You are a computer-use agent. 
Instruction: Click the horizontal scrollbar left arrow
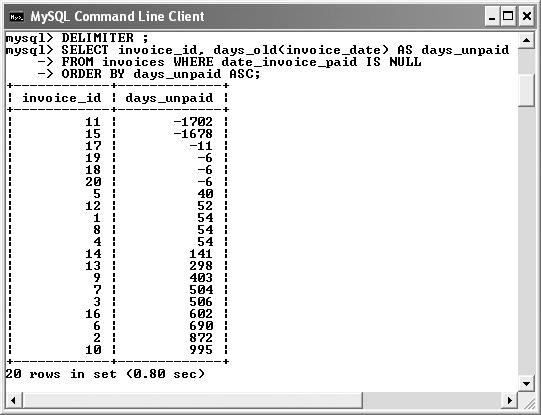click(x=13, y=400)
